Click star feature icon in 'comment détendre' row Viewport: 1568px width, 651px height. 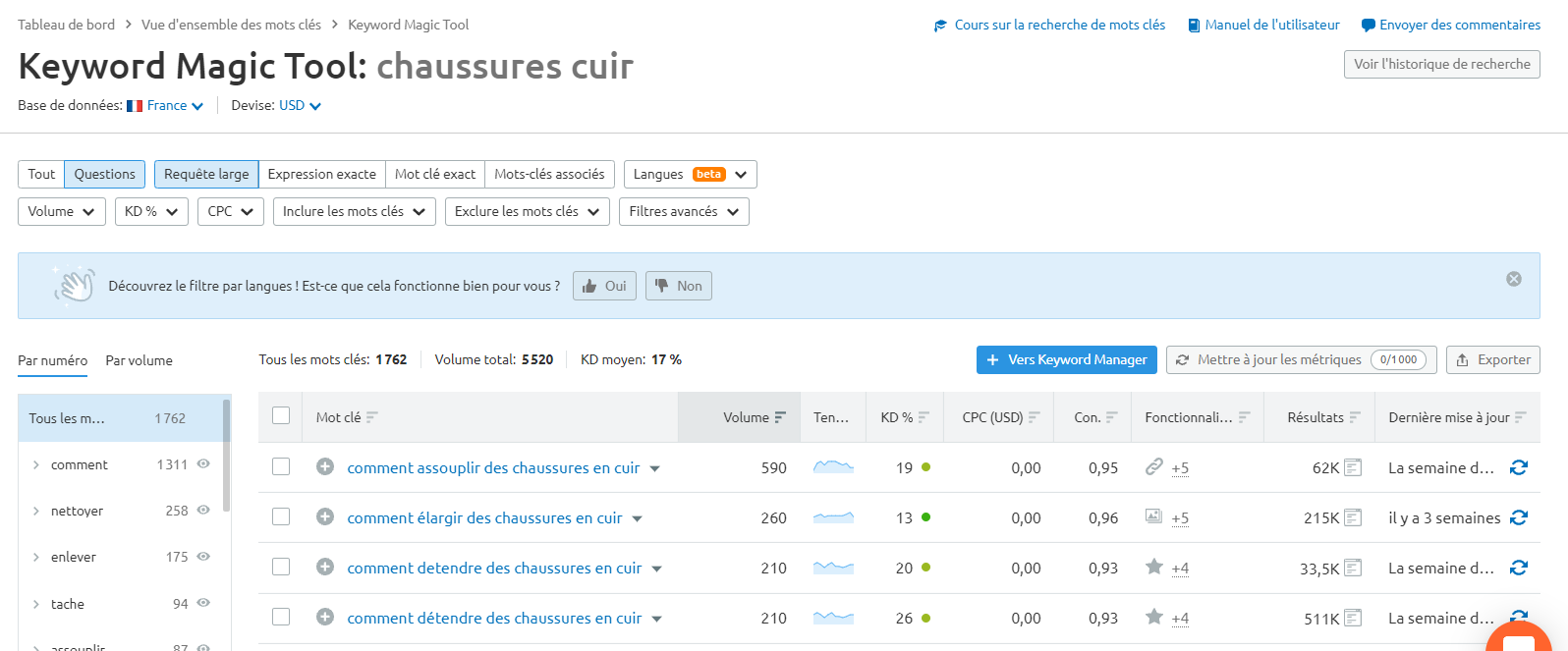pyautogui.click(x=1154, y=617)
